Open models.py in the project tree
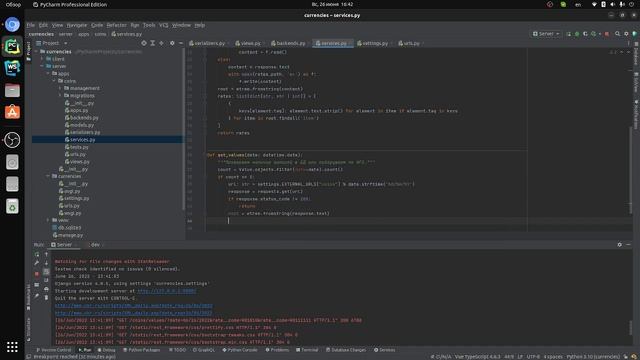This screenshot has height=360, width=640. 79,125
